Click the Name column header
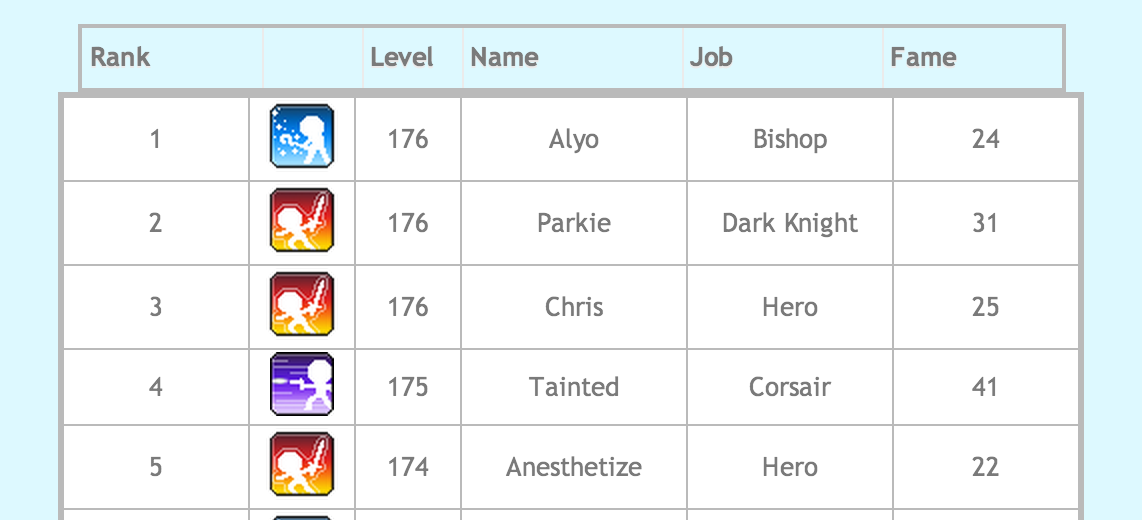Screen dimensions: 1142x520 505,57
